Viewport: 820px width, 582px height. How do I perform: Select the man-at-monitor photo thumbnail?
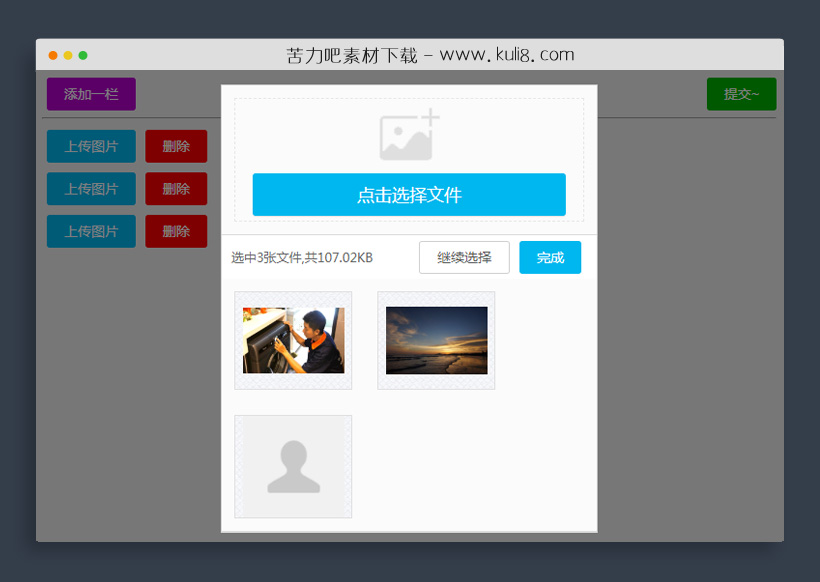pyautogui.click(x=293, y=339)
